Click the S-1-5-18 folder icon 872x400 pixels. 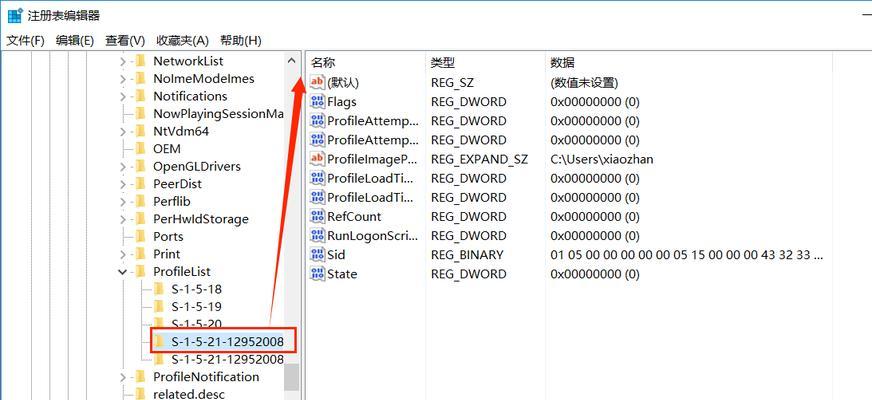point(159,289)
